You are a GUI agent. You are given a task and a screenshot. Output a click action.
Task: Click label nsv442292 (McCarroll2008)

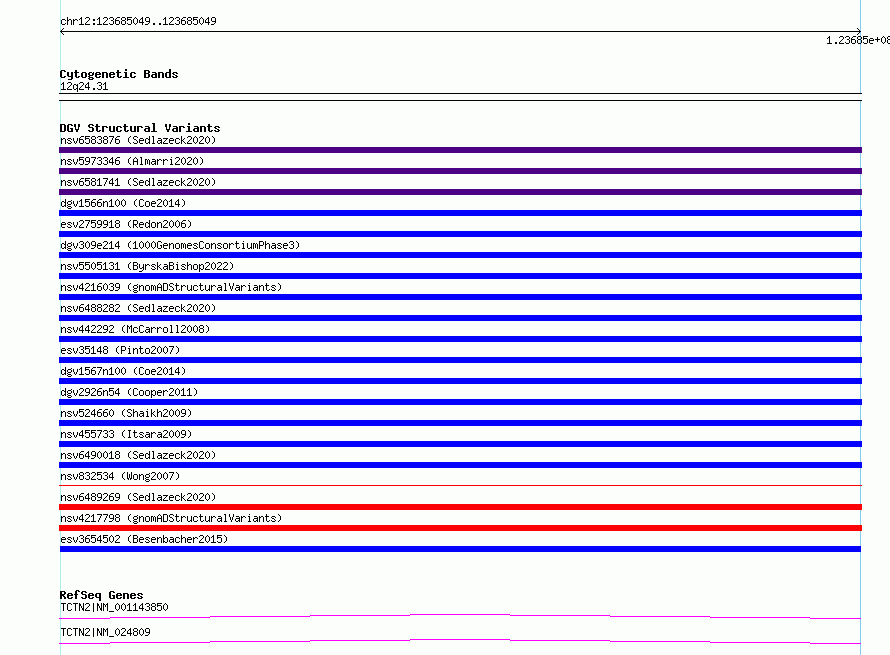coord(135,329)
